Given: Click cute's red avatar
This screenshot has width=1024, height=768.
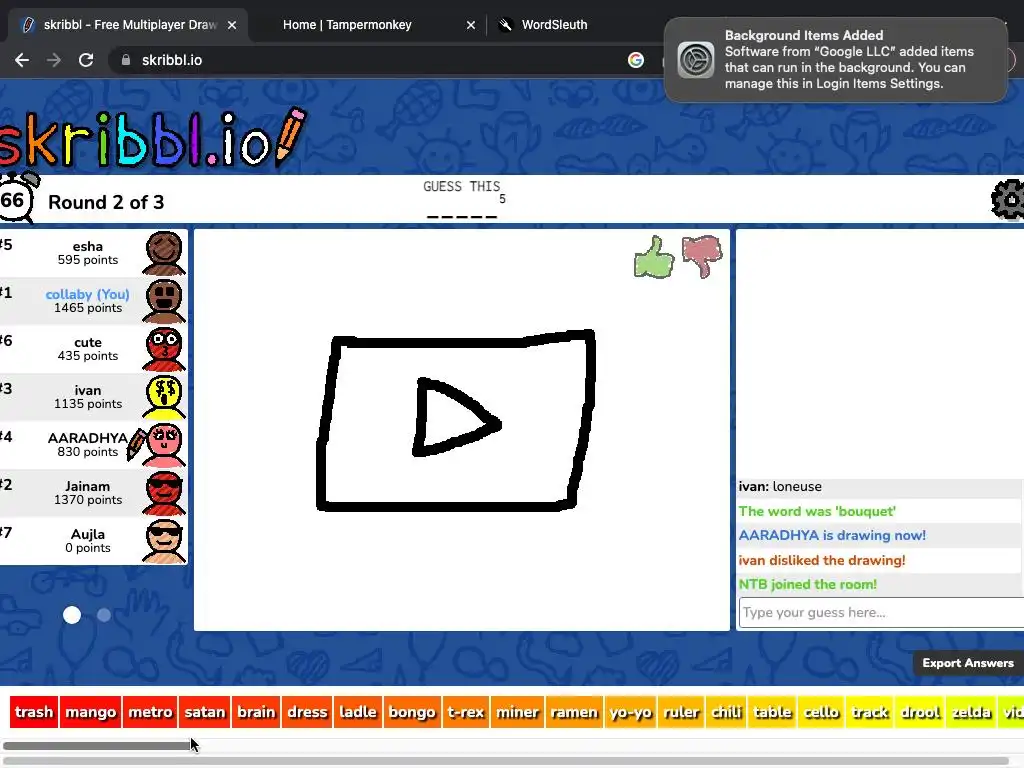Looking at the screenshot, I should pos(164,349).
